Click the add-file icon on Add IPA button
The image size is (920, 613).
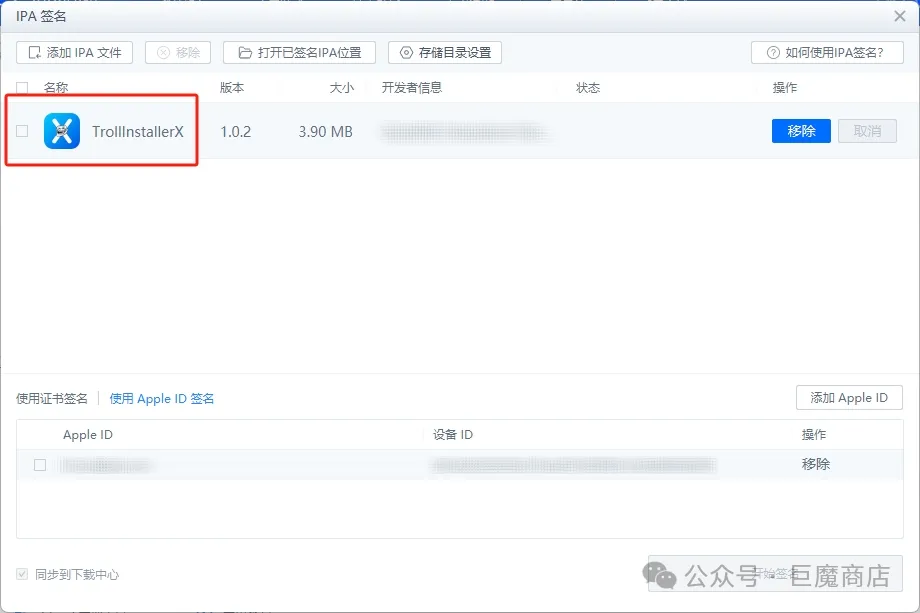[x=35, y=53]
